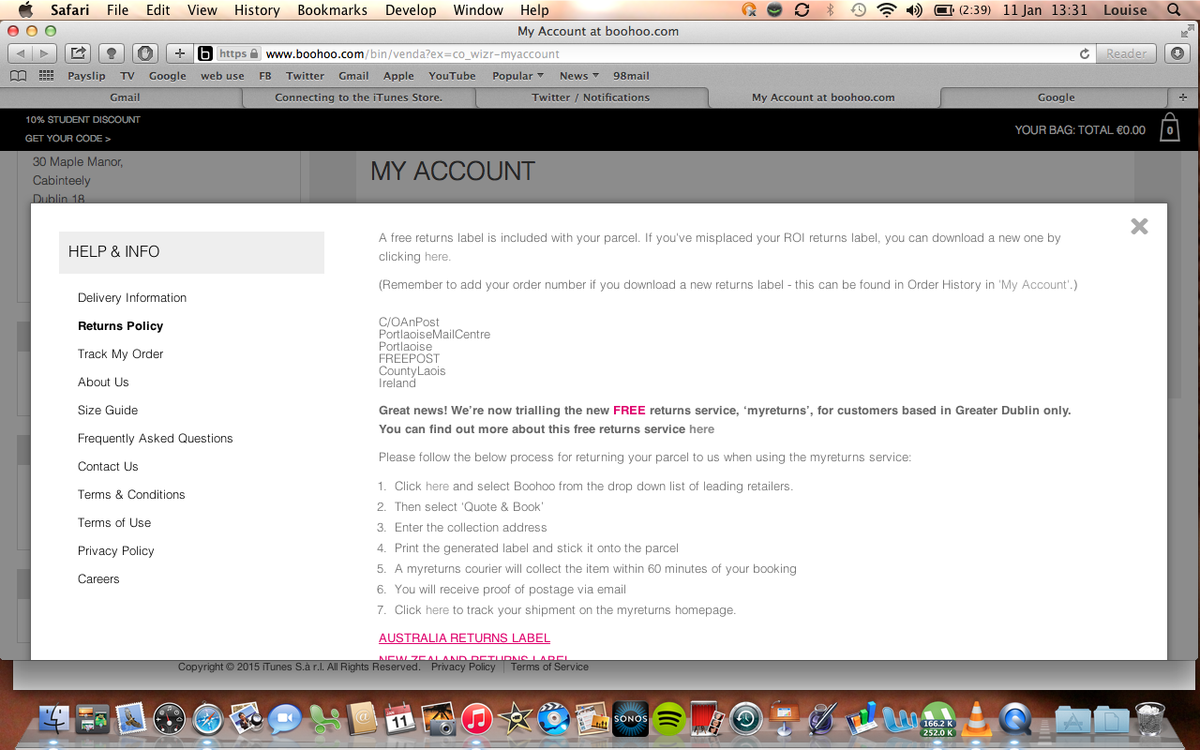Screen dimensions: 1200x750
Task: Open the News bookmarks dropdown
Action: pos(579,75)
